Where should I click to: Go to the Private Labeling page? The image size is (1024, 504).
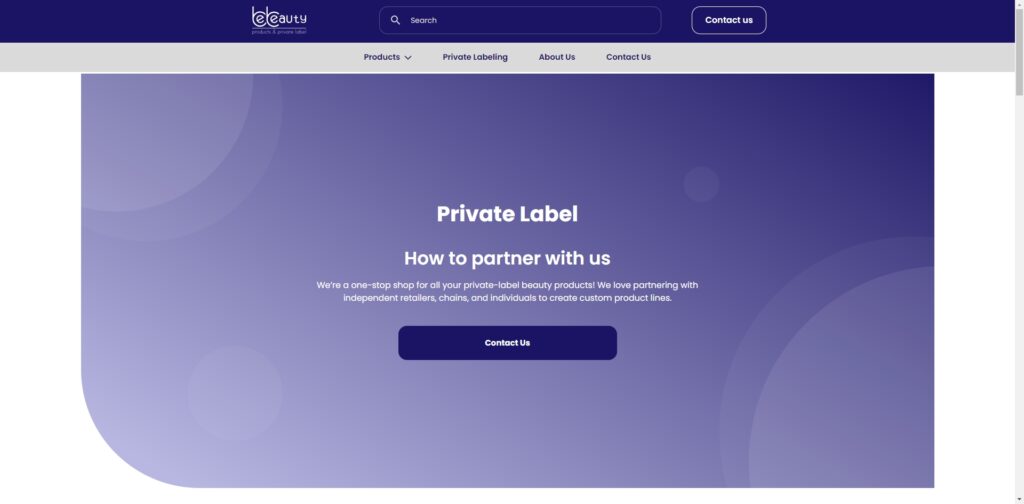point(475,57)
